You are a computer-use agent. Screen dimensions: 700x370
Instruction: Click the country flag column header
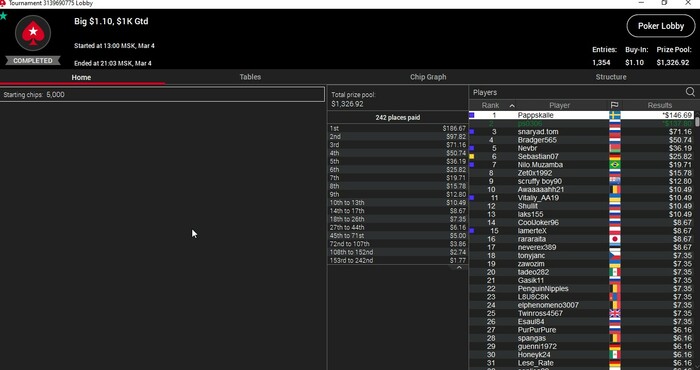click(x=614, y=105)
